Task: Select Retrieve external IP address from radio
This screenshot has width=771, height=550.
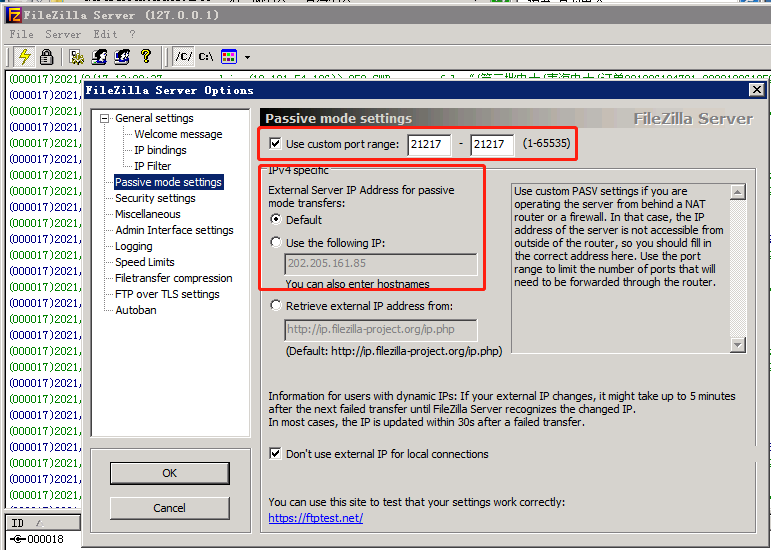Action: pyautogui.click(x=276, y=306)
